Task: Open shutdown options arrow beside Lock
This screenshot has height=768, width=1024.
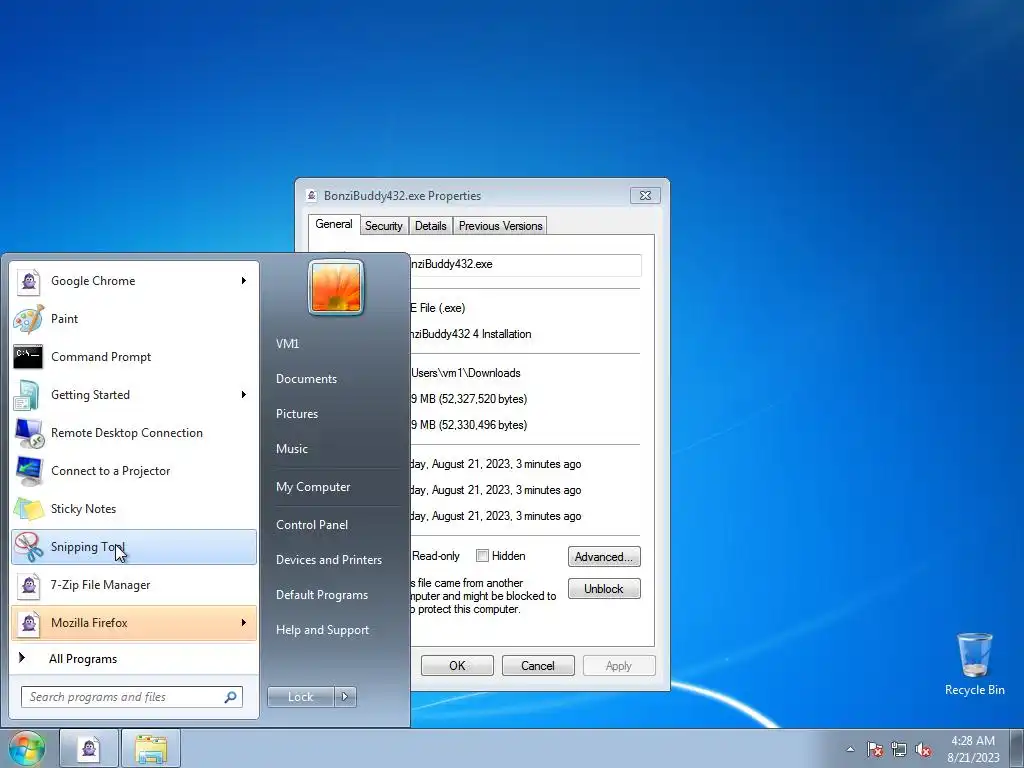Action: click(x=345, y=697)
